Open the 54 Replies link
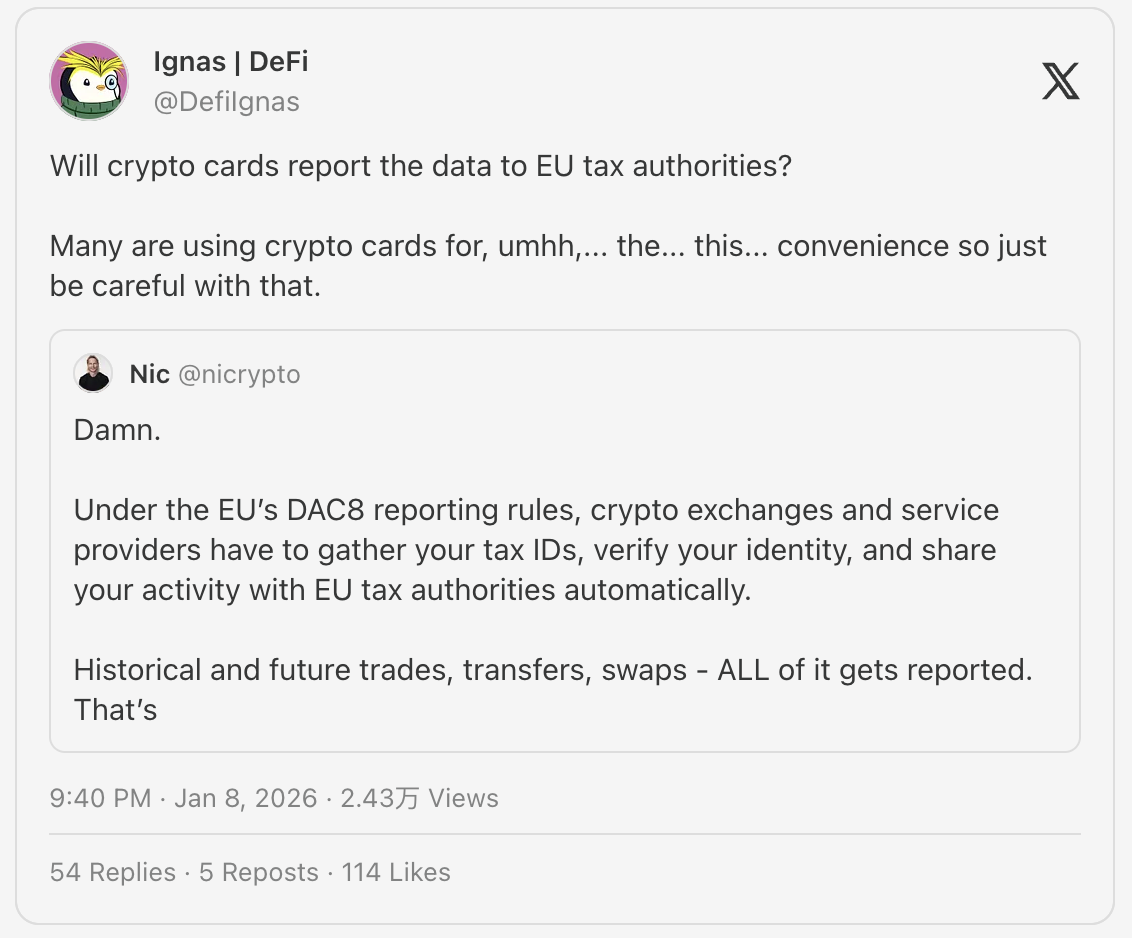 [112, 872]
